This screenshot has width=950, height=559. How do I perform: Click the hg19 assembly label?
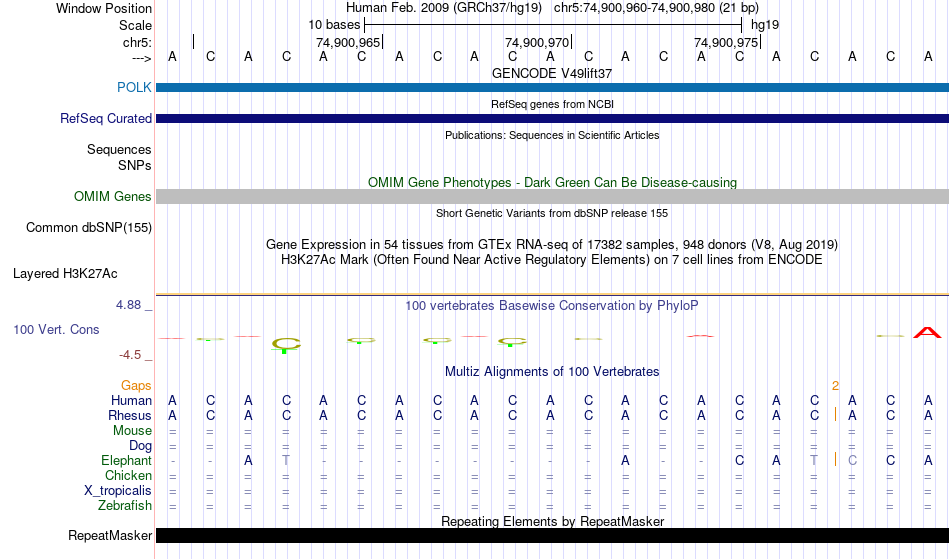[x=765, y=25]
